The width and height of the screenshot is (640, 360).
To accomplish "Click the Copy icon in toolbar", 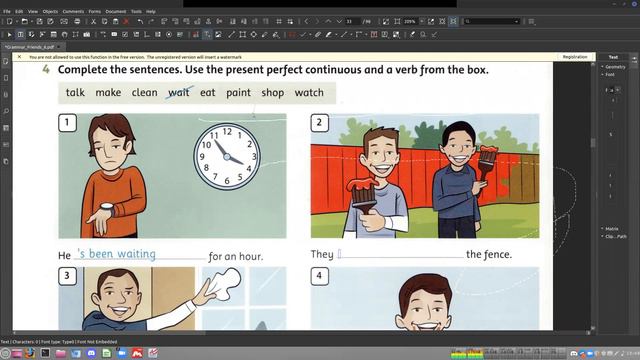I will tap(104, 21).
